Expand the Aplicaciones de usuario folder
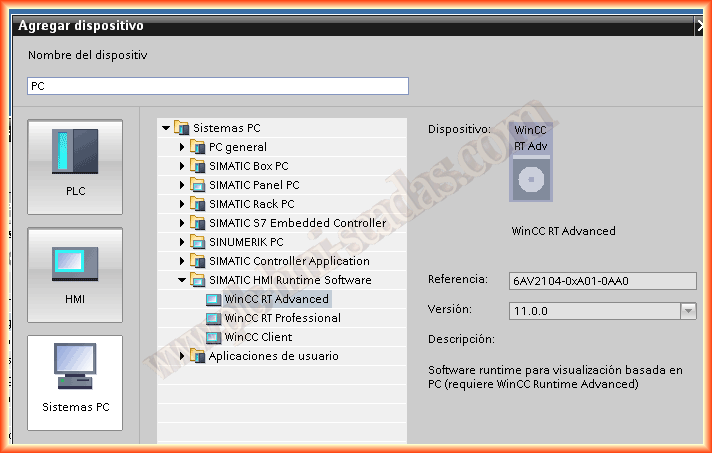This screenshot has width=712, height=453. coord(183,356)
